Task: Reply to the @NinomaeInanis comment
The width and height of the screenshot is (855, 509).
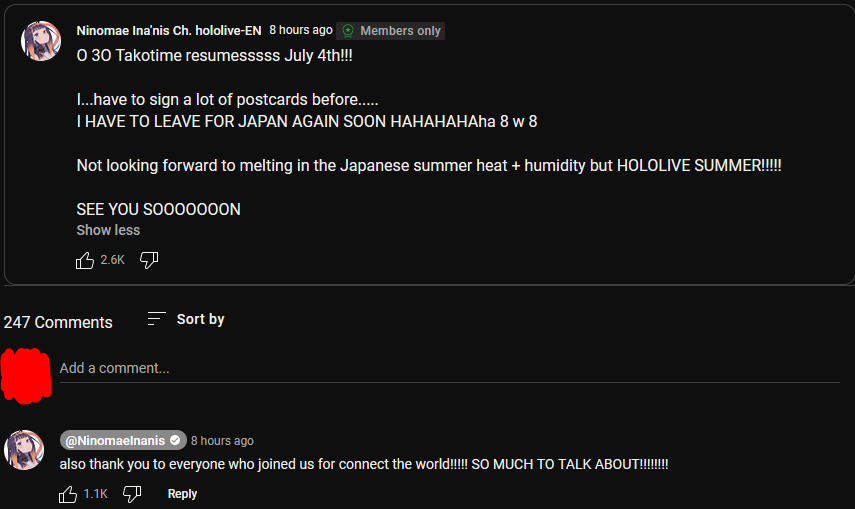Action: point(182,494)
